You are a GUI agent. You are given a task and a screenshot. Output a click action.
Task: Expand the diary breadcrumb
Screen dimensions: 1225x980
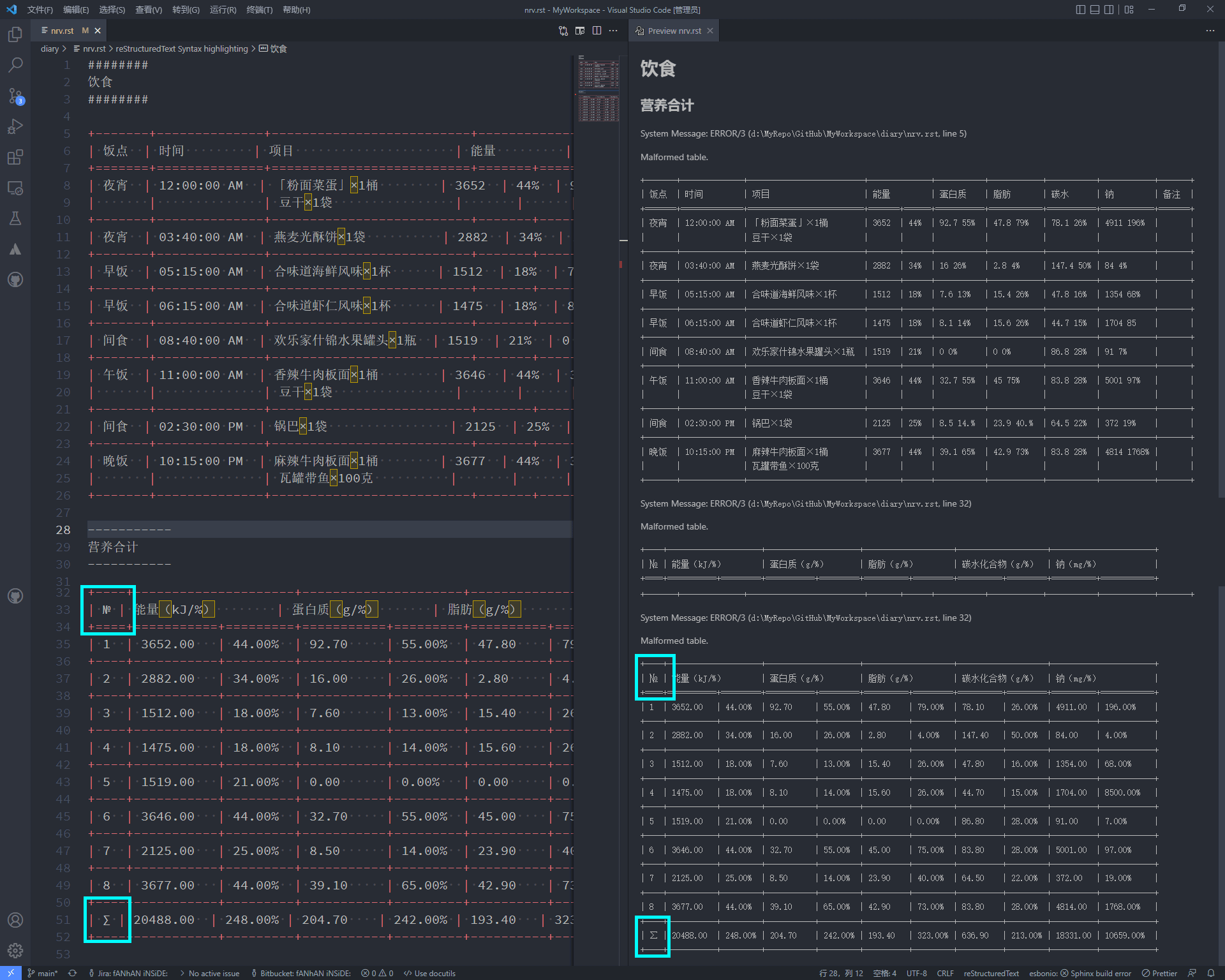click(x=50, y=48)
